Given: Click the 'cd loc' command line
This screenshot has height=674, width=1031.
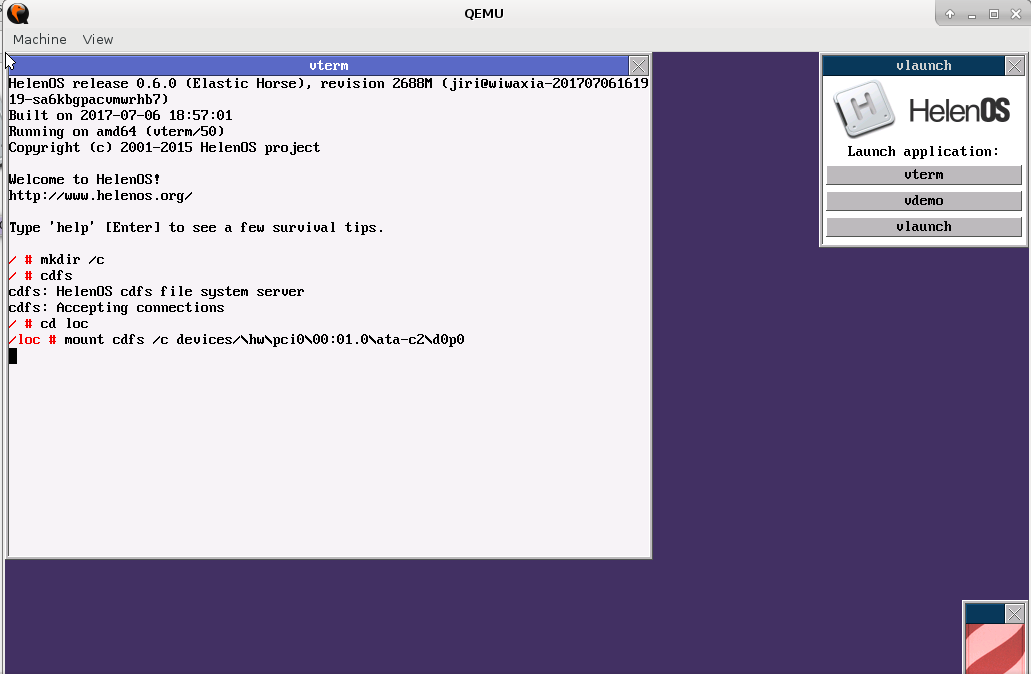Looking at the screenshot, I should (x=49, y=324).
